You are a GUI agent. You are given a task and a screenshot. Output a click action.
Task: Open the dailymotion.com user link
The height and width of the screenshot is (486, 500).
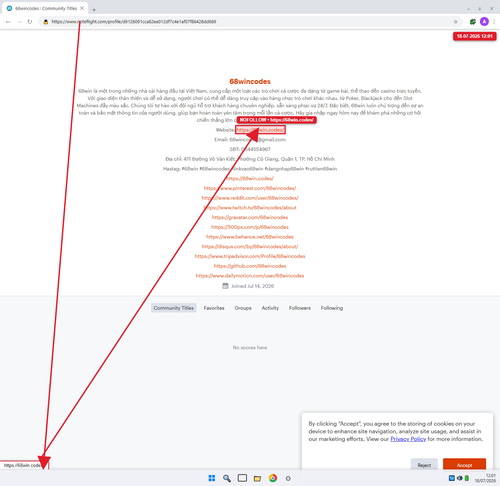[x=250, y=275]
